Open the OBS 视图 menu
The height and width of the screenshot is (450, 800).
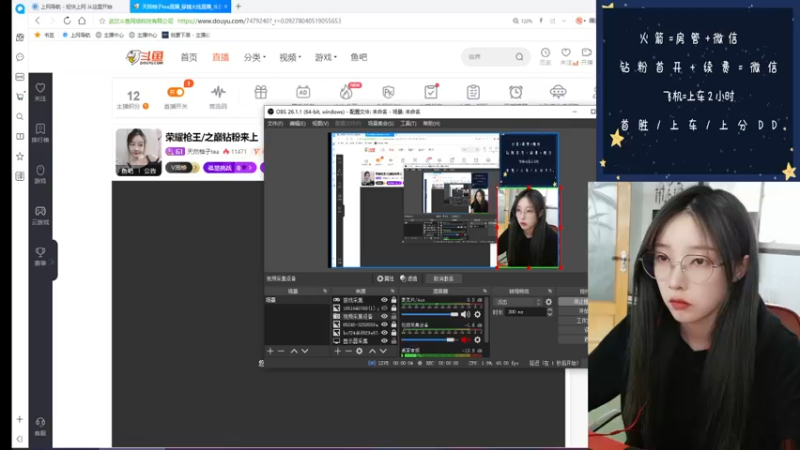(320, 123)
